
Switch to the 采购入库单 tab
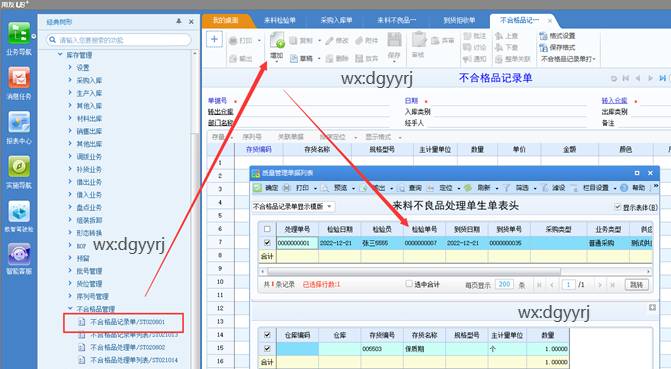point(336,20)
